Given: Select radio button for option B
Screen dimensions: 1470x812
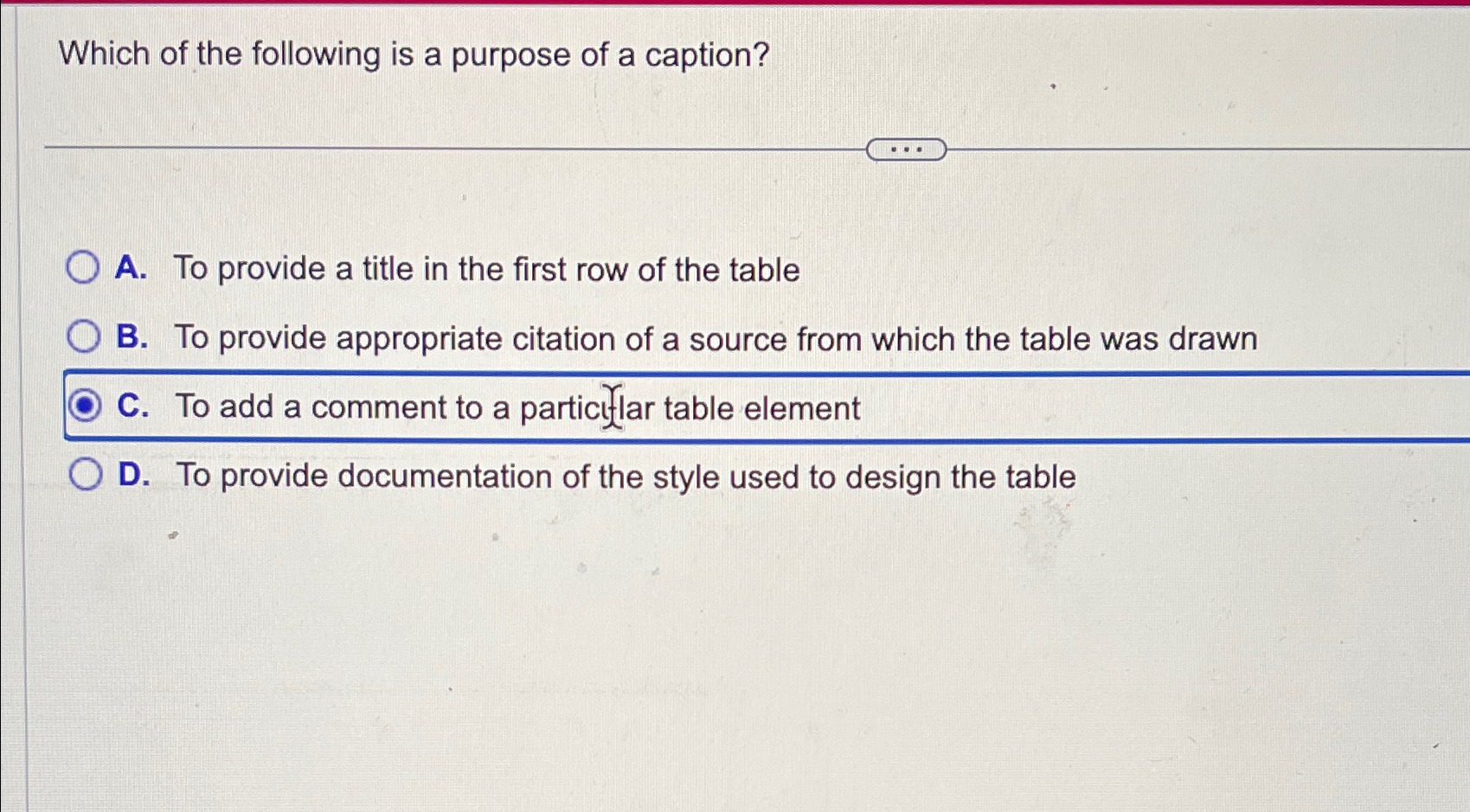Looking at the screenshot, I should tap(84, 336).
